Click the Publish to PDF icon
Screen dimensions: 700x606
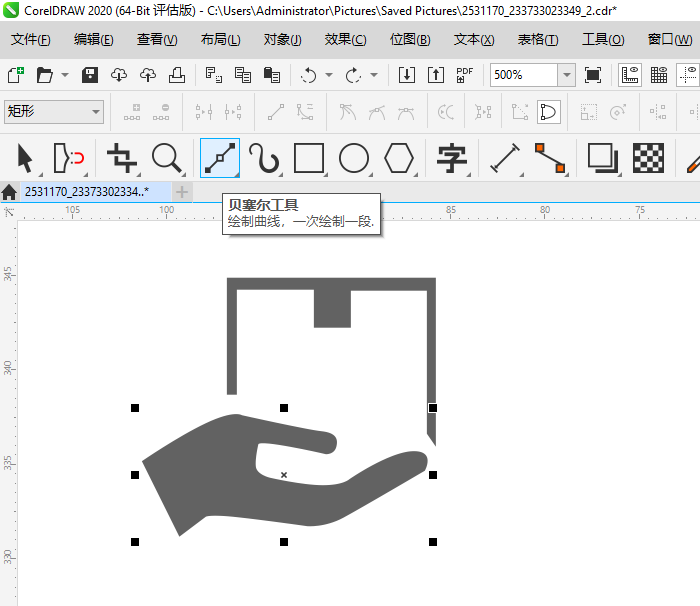pyautogui.click(x=464, y=75)
